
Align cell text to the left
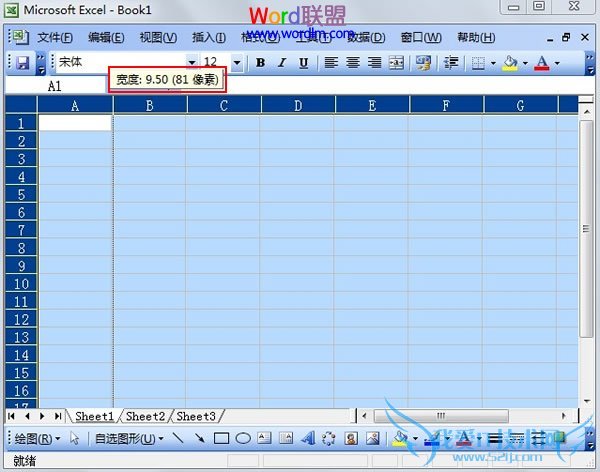tap(331, 62)
